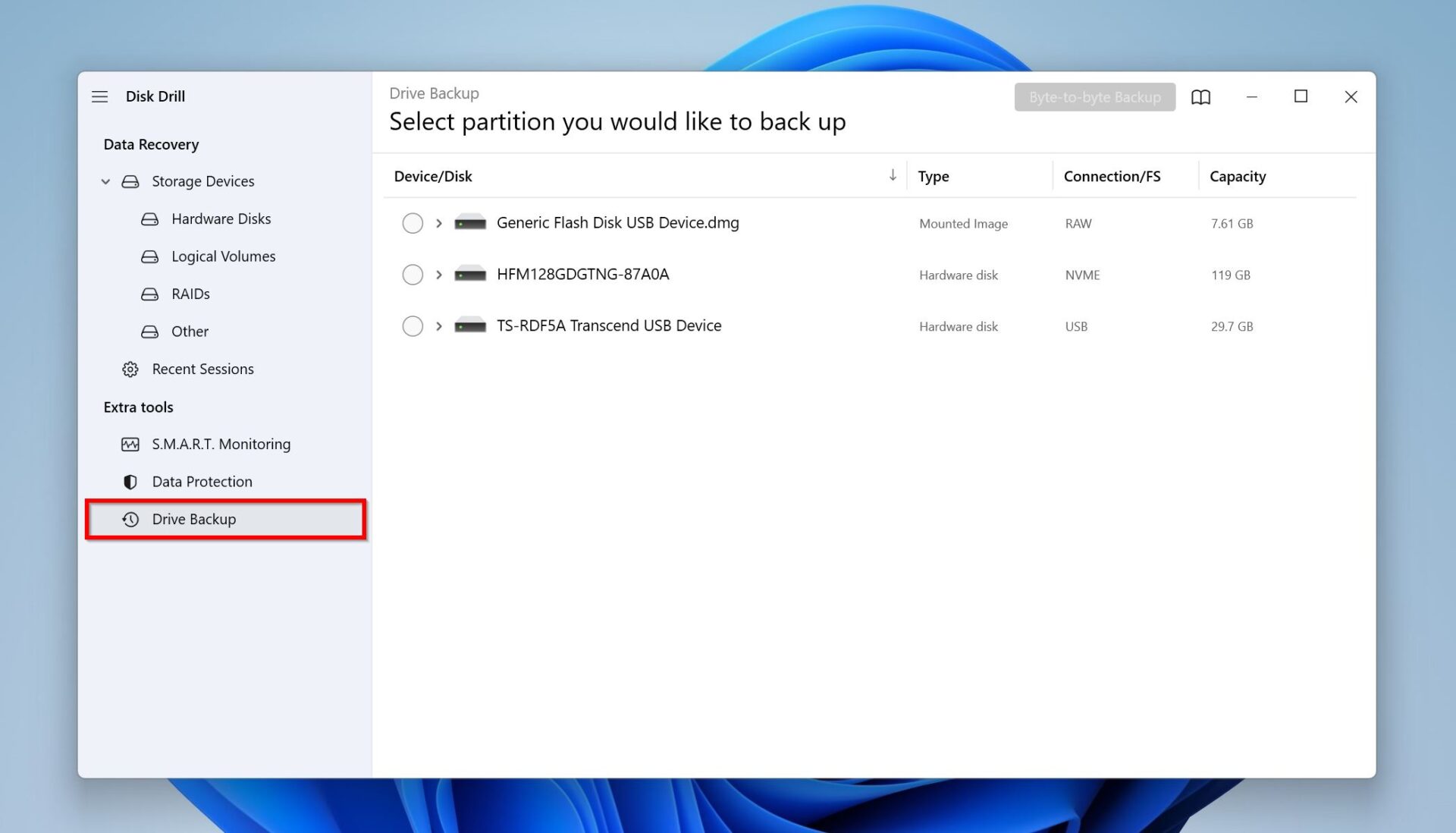This screenshot has height=833, width=1456.
Task: Click the RAW connection cell
Action: tap(1078, 224)
